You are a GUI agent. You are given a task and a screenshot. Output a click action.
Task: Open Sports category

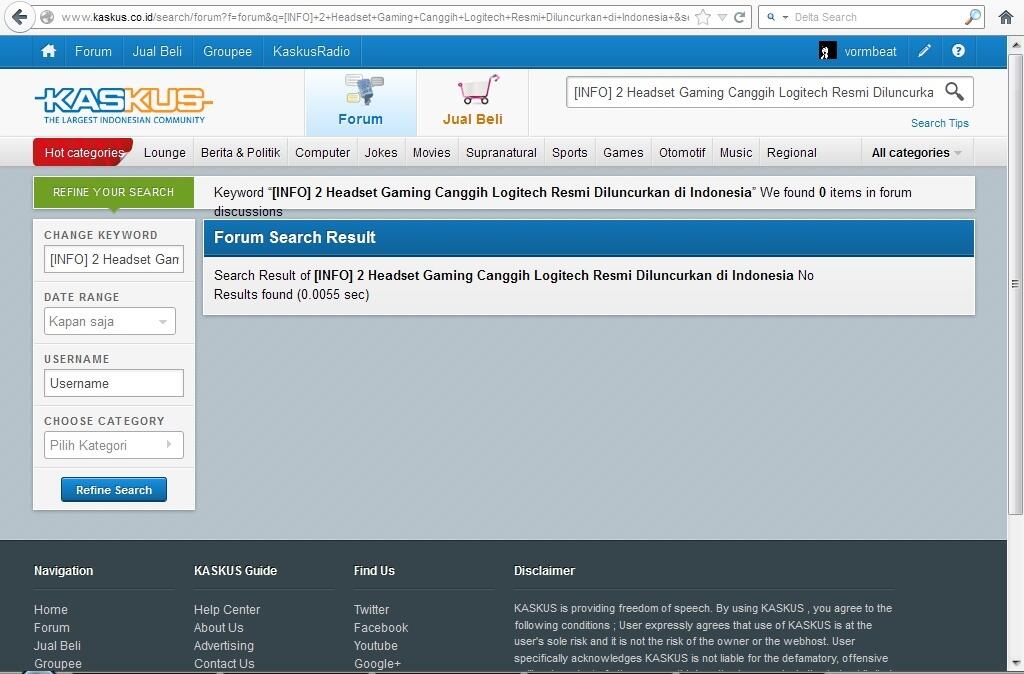[569, 153]
